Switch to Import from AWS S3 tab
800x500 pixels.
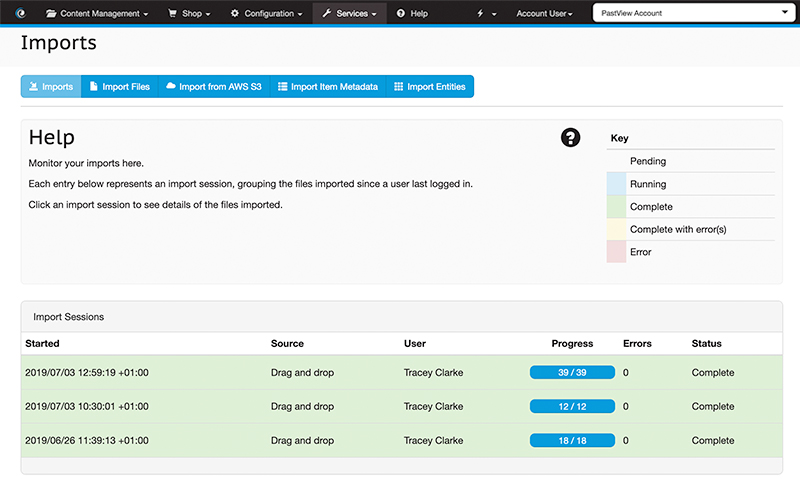[214, 86]
